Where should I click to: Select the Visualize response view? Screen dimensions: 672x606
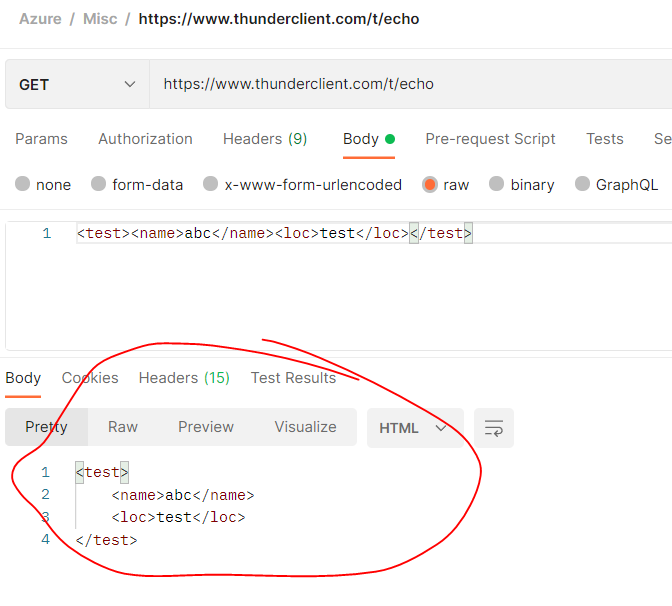click(x=305, y=427)
